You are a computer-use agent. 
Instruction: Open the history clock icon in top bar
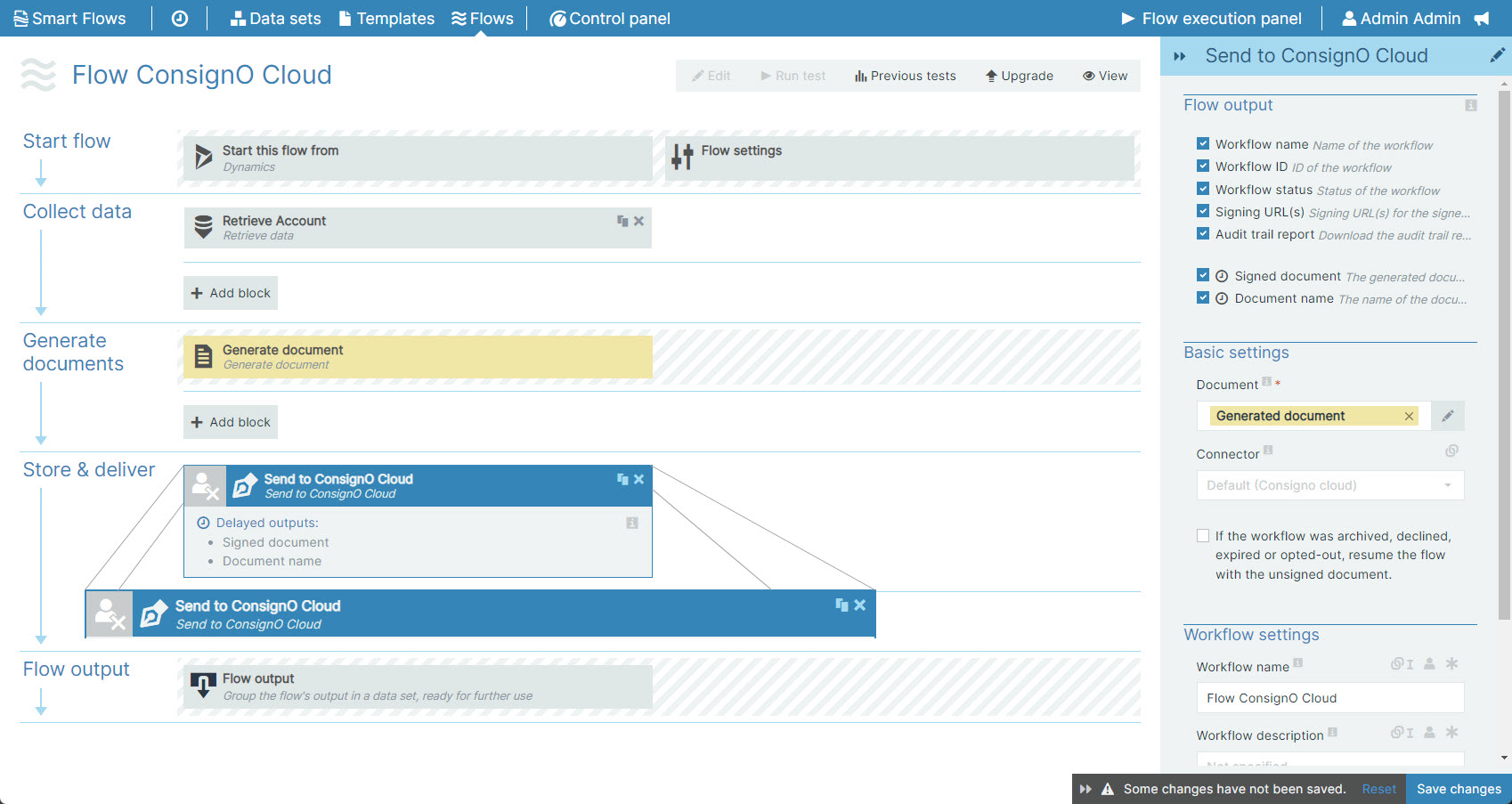point(180,19)
